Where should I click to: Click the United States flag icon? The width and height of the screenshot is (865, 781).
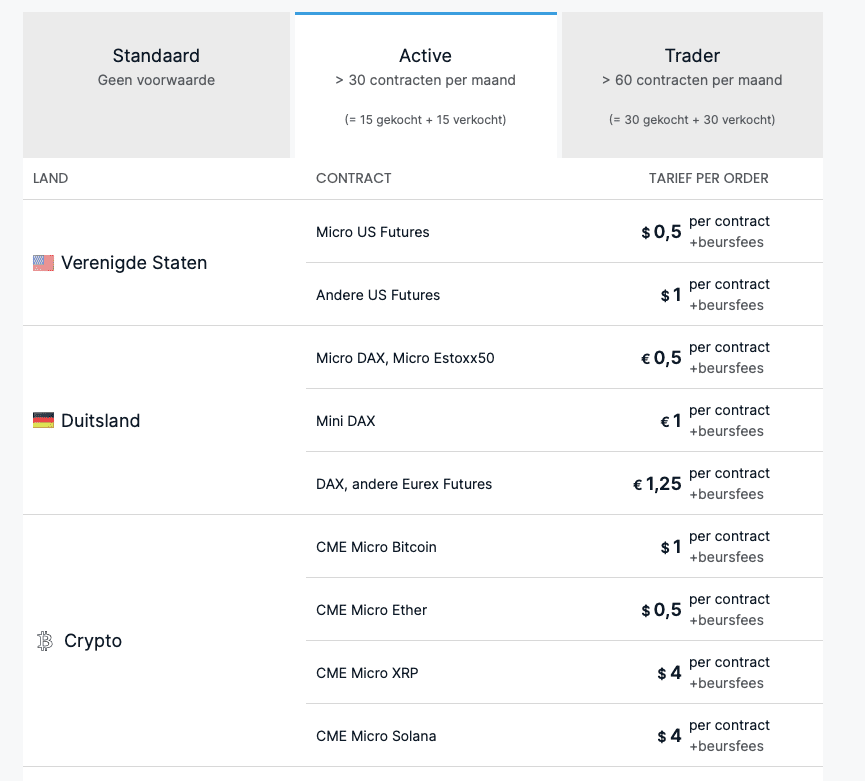43,263
